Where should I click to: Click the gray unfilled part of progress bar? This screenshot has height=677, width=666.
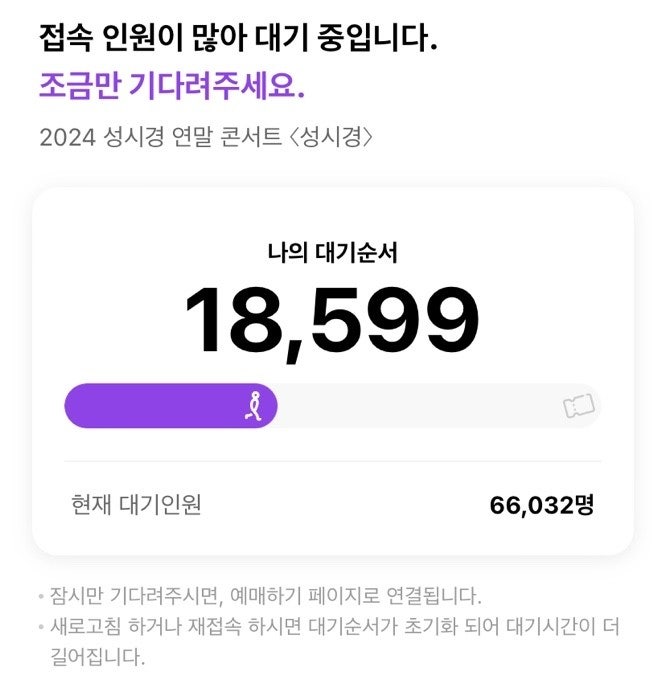(420, 405)
